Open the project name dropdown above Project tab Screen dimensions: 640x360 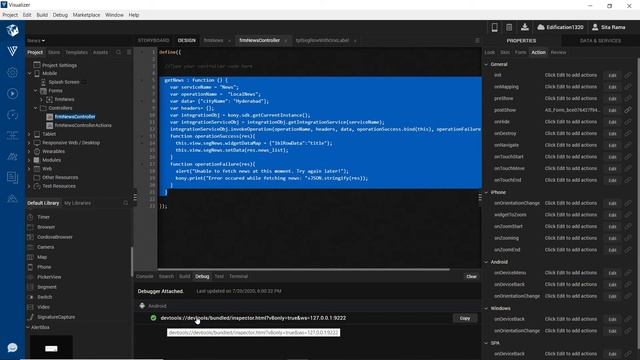(x=36, y=40)
